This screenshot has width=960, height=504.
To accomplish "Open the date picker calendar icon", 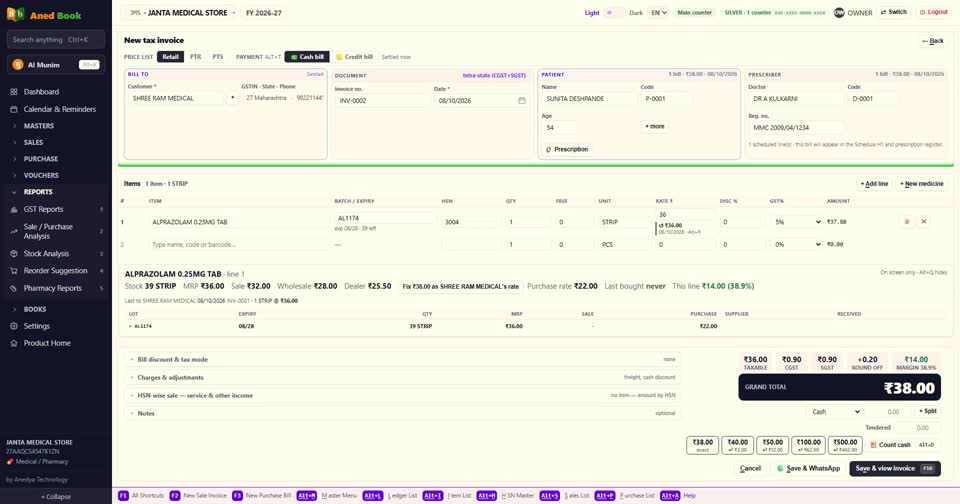I will [522, 100].
